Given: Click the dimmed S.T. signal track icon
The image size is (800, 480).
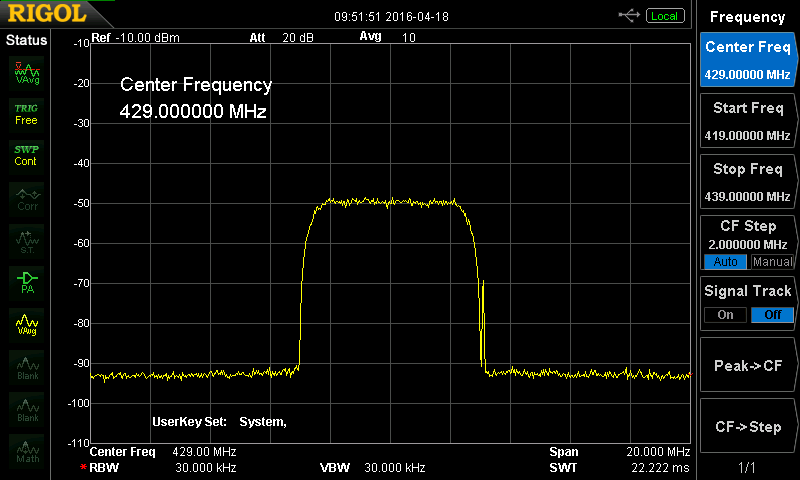Looking at the screenshot, I should 27,241.
